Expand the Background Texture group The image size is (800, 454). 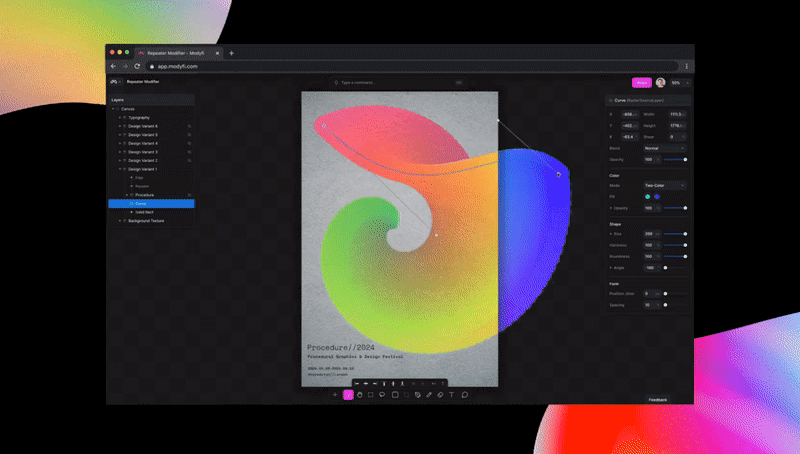[x=120, y=221]
